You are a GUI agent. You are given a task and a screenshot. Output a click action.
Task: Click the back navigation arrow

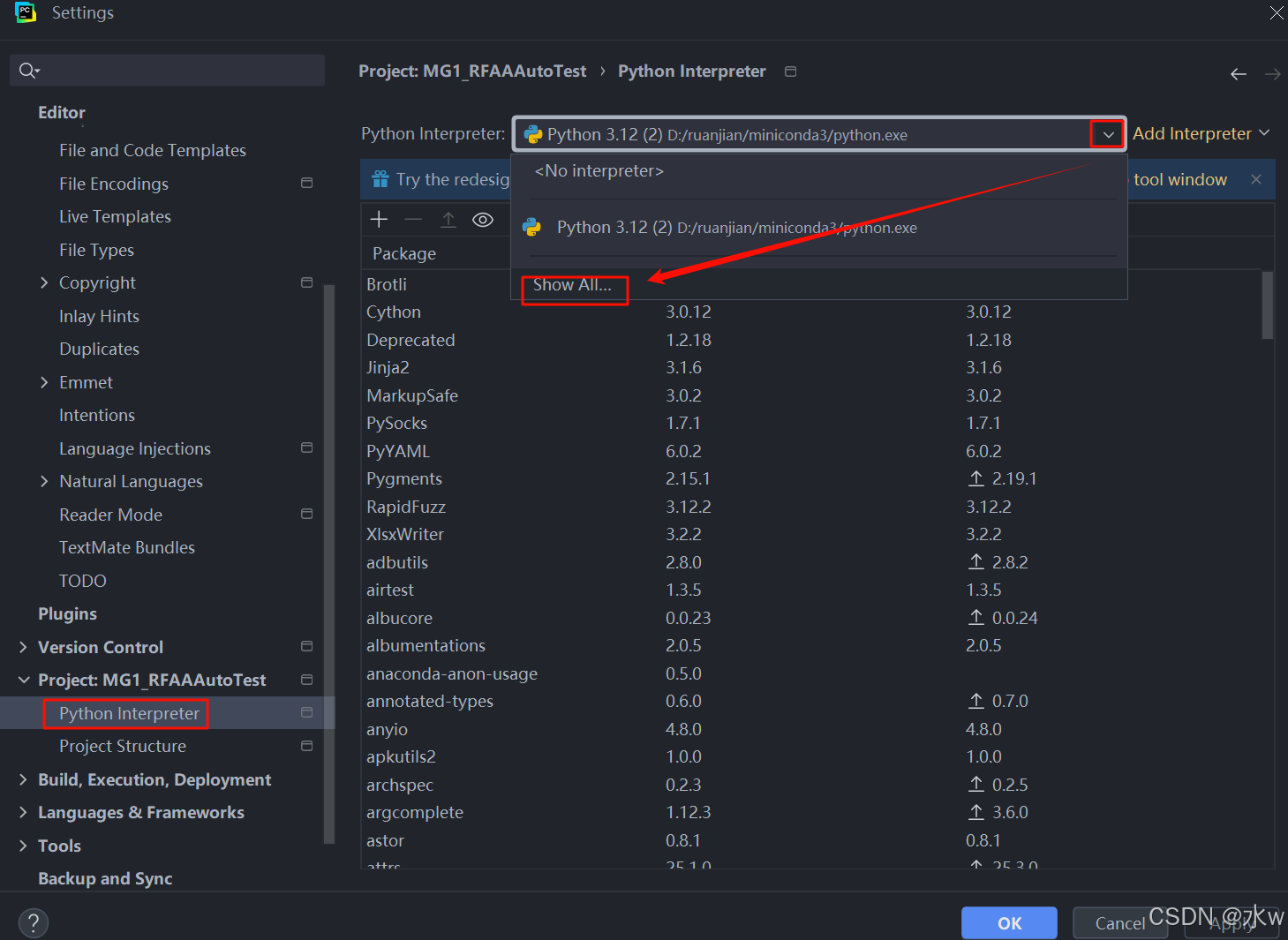(1239, 74)
